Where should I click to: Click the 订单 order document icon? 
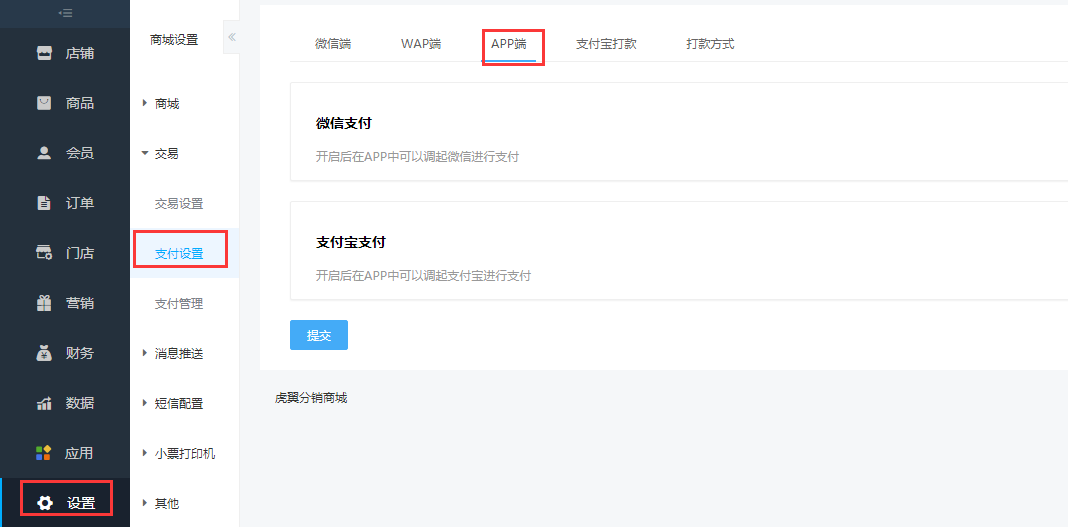coord(44,203)
